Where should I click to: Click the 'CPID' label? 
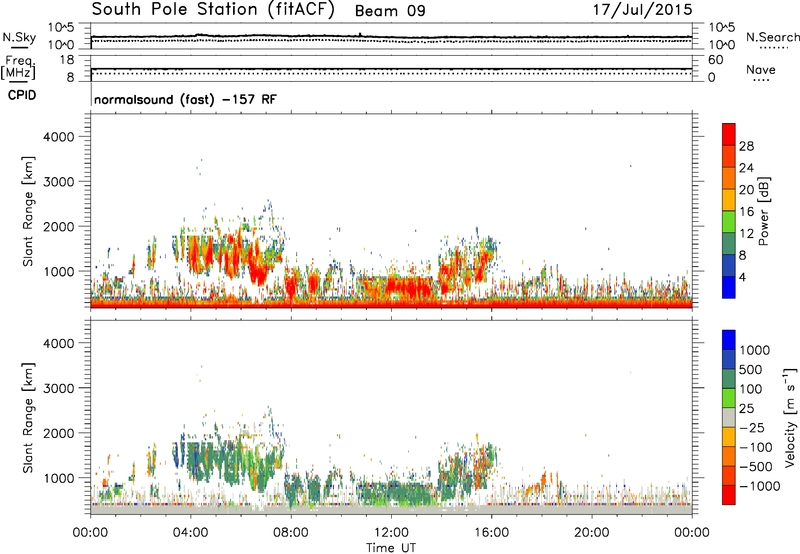(x=22, y=95)
